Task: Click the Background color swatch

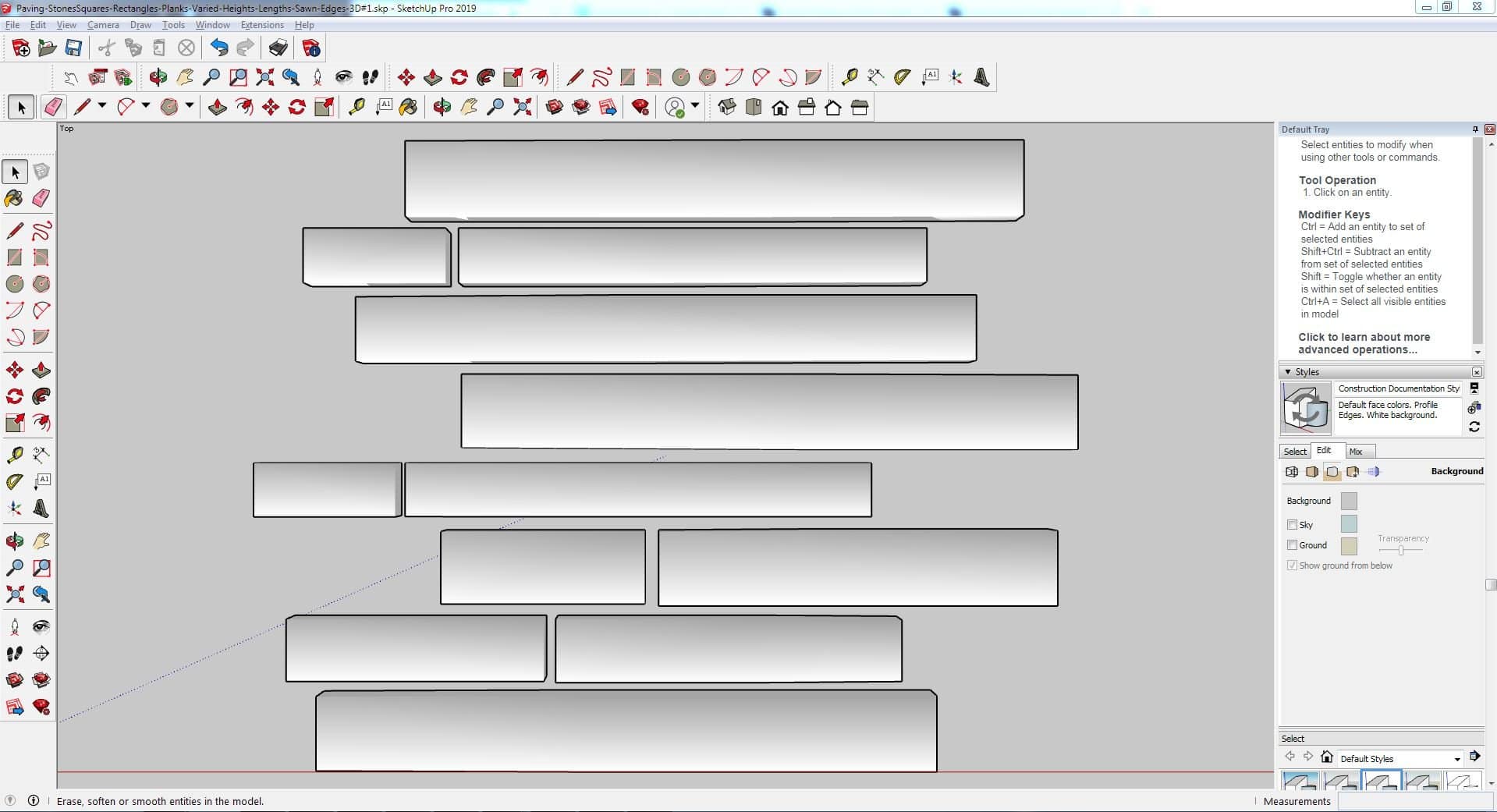Action: [1348, 501]
